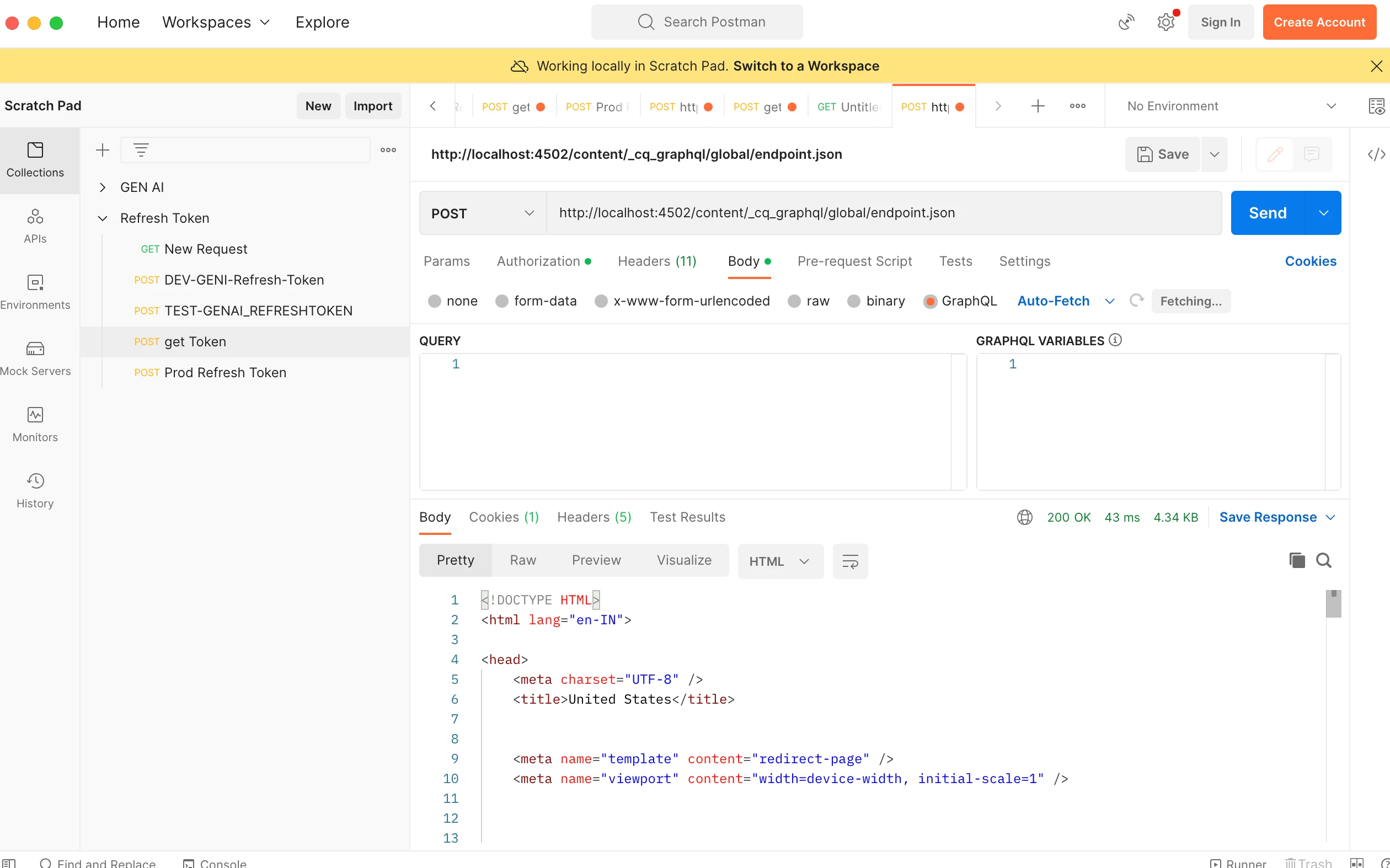Open the POST method dropdown
The height and width of the screenshot is (868, 1390).
tap(482, 213)
